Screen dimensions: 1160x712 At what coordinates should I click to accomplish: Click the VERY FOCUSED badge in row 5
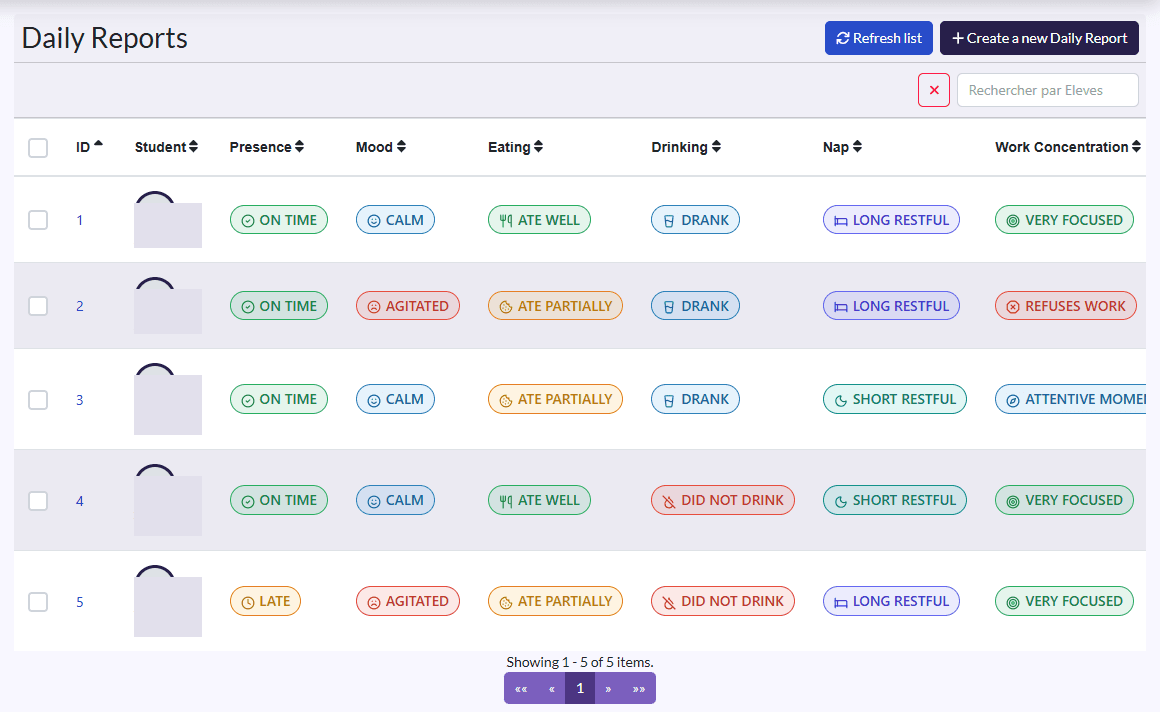coord(1065,601)
